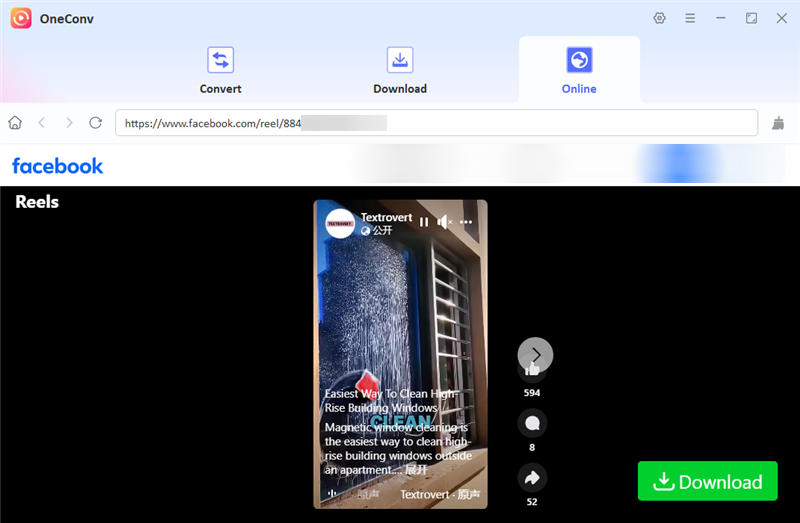Unmute the reel audio
The width and height of the screenshot is (800, 523).
pyautogui.click(x=444, y=222)
